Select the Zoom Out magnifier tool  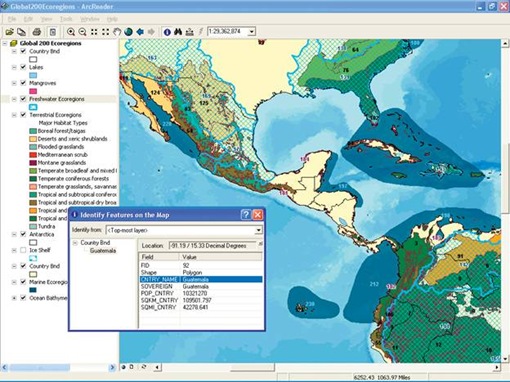tap(82, 32)
